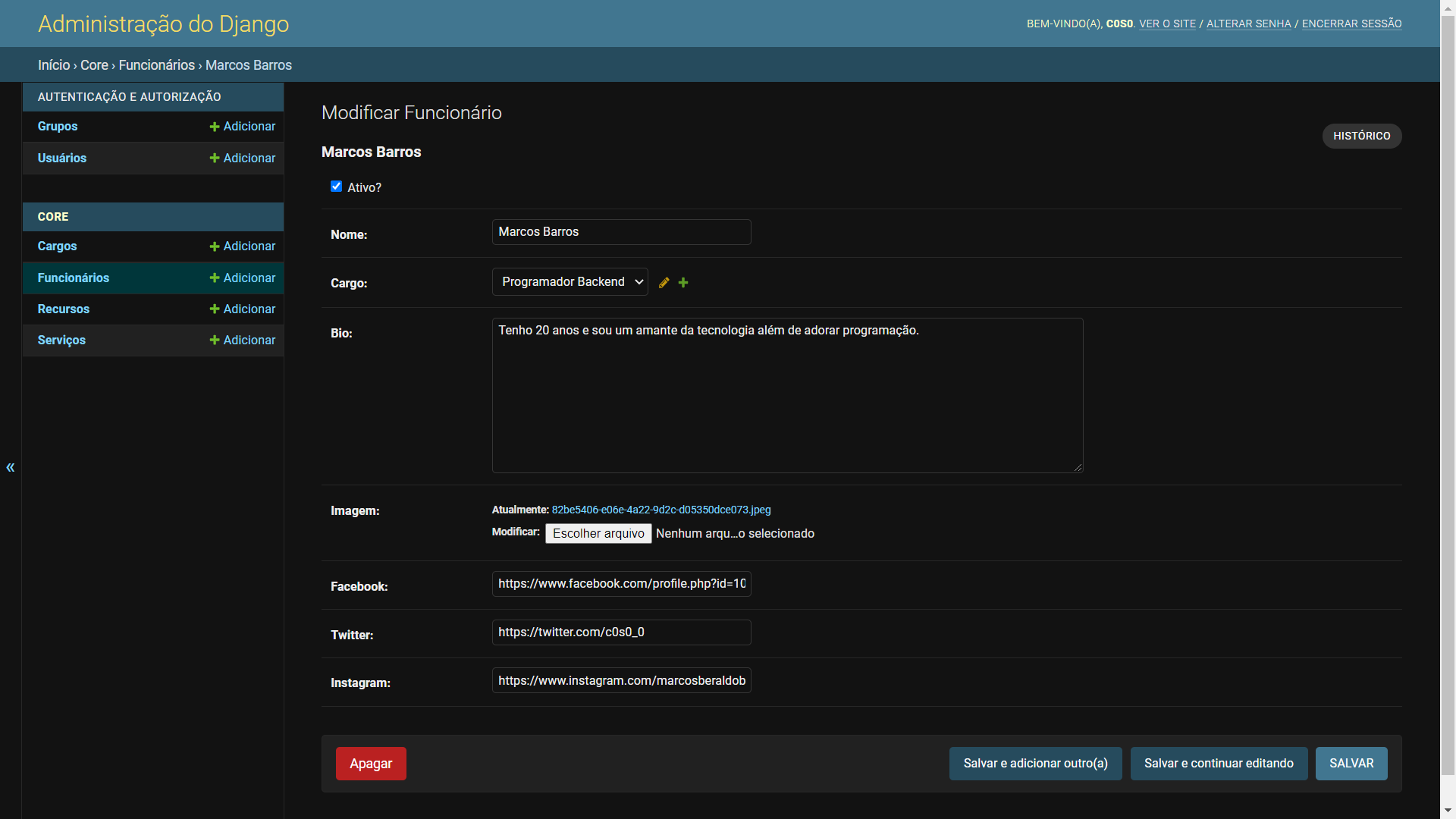Open Recursos in sidebar
Viewport: 1456px width, 819px height.
64,309
